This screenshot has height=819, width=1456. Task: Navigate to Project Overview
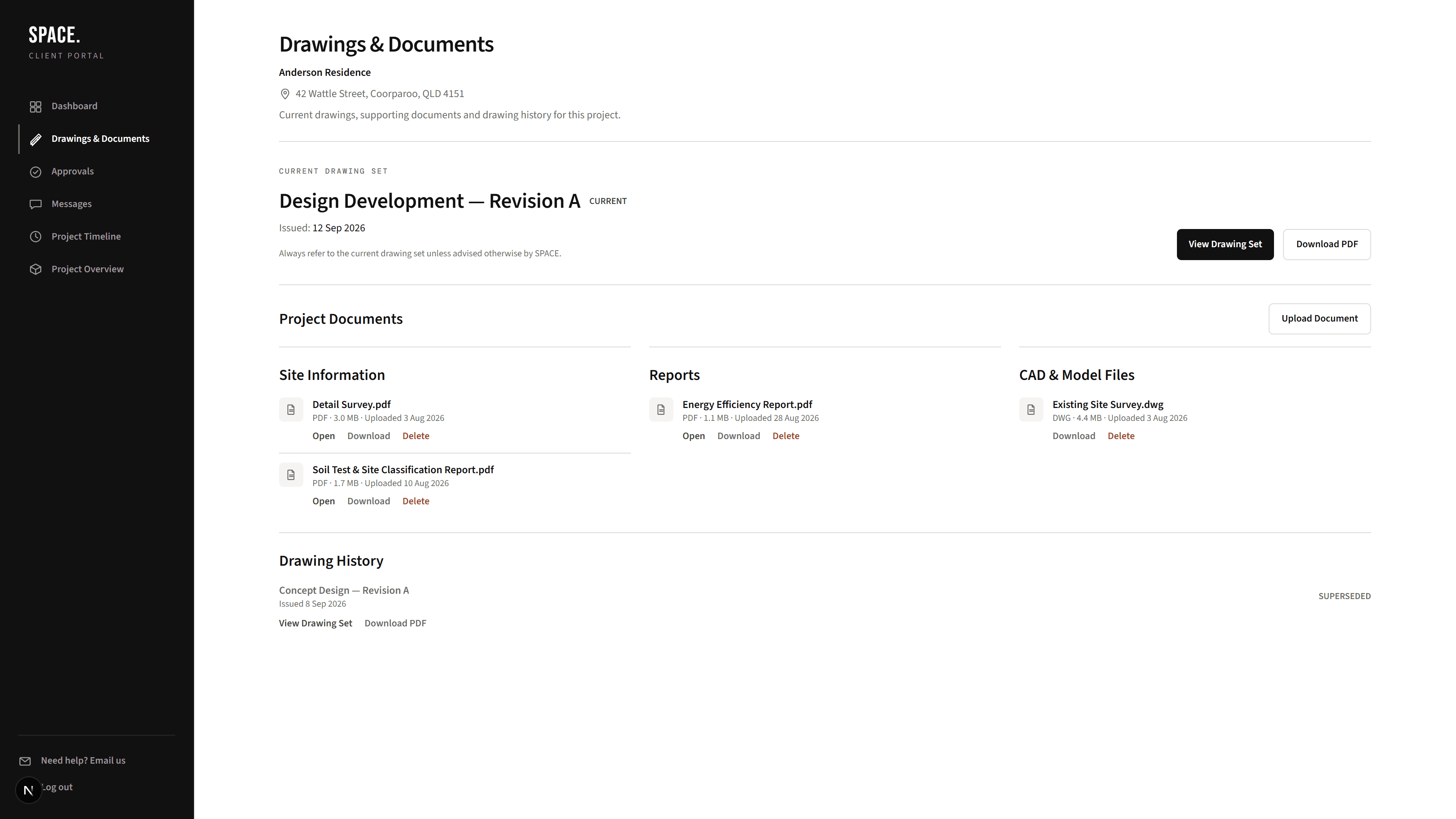click(87, 269)
